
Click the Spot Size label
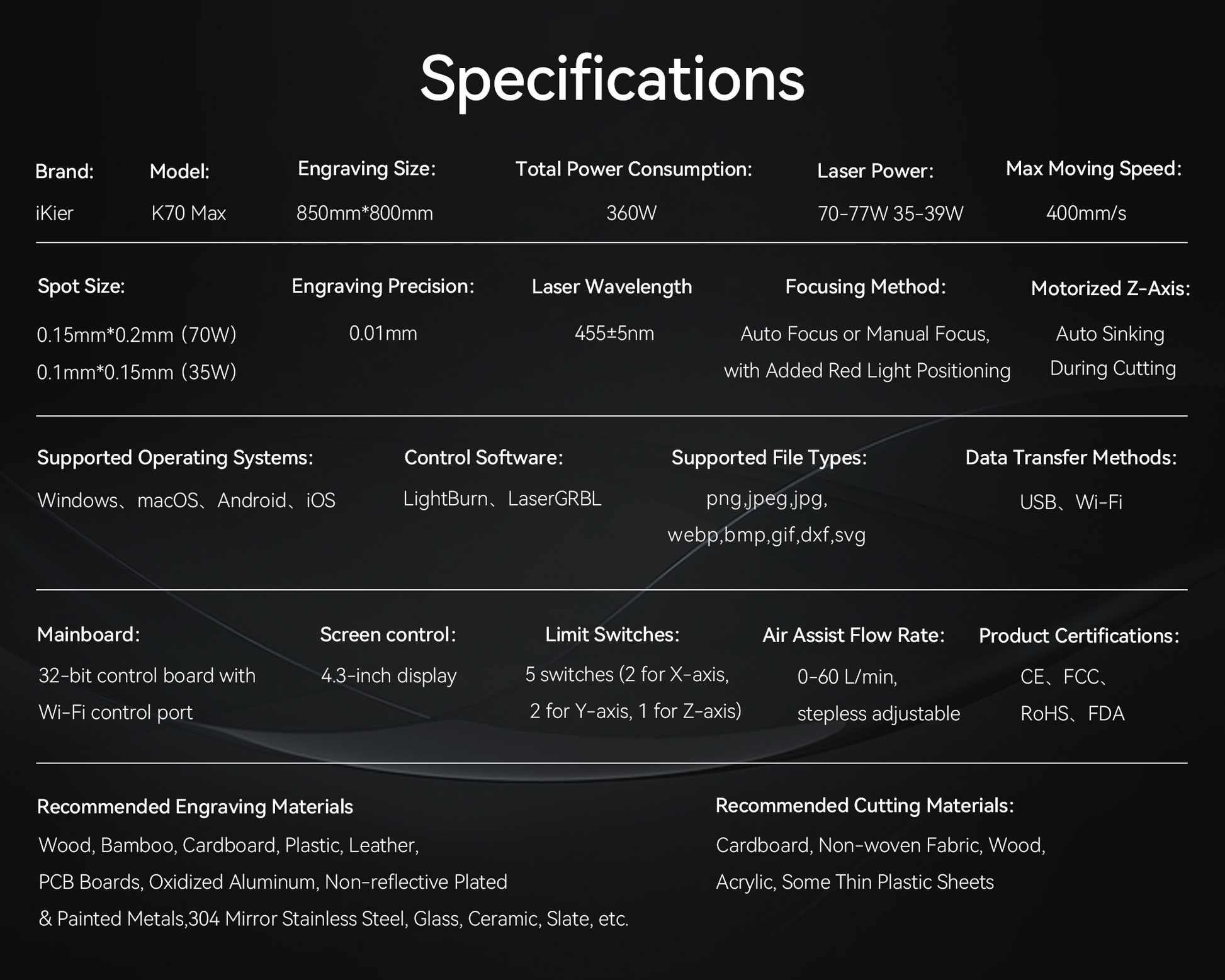(x=81, y=286)
